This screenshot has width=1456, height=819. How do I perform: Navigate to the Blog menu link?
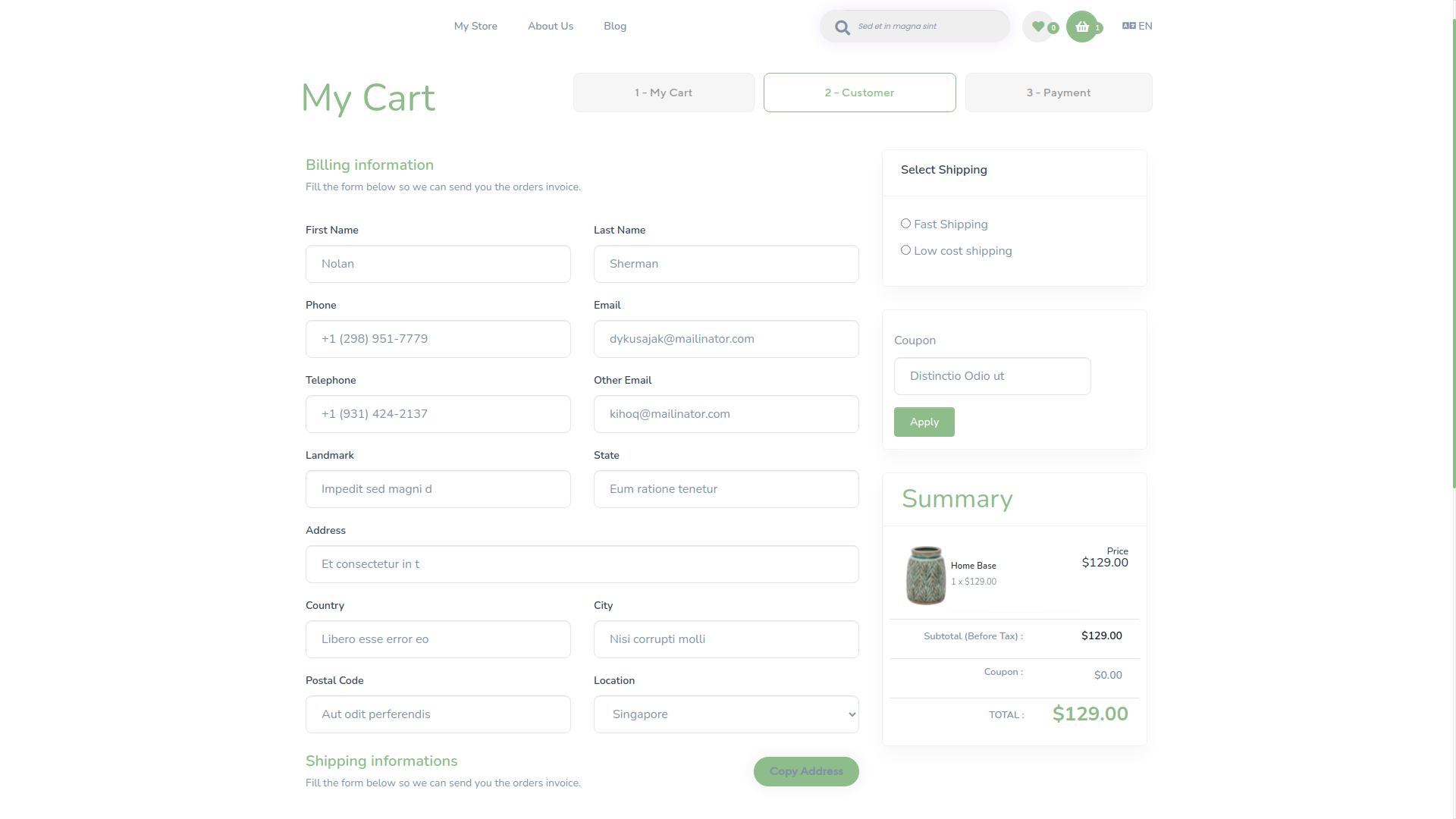point(615,26)
